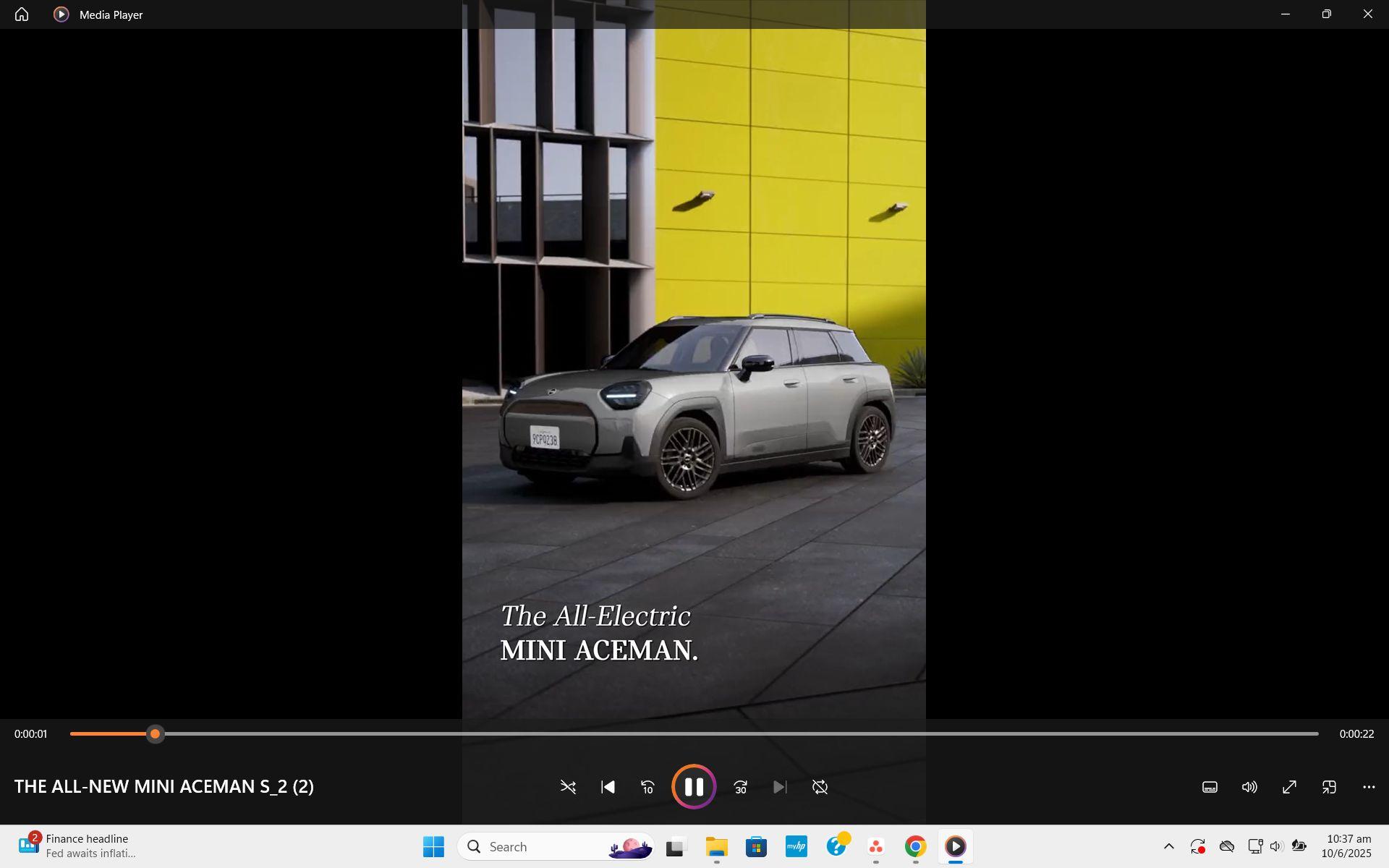Enter full screen mode

(x=1289, y=786)
